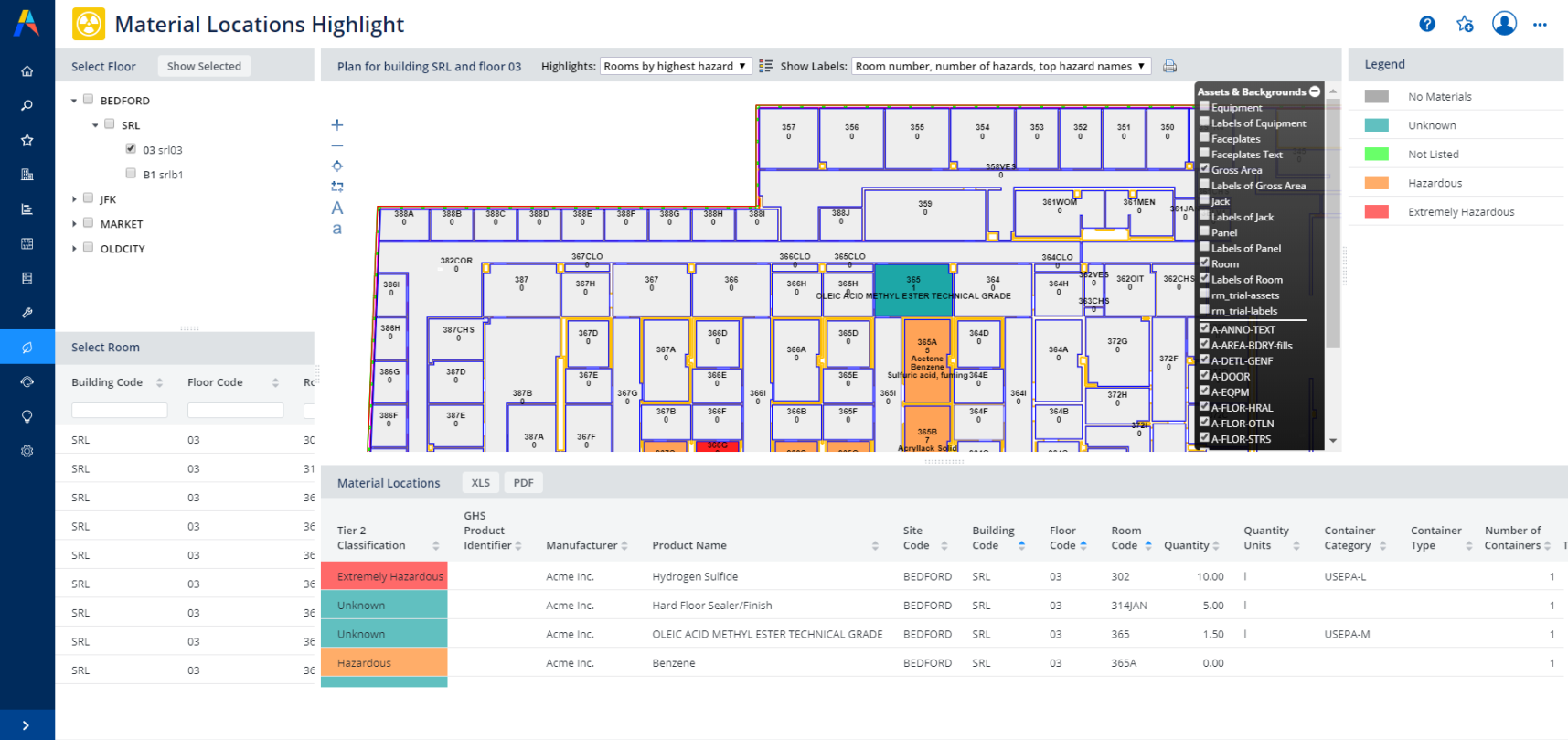Click the Extremely Hazardous legend swatch
1568x740 pixels.
click(1376, 212)
